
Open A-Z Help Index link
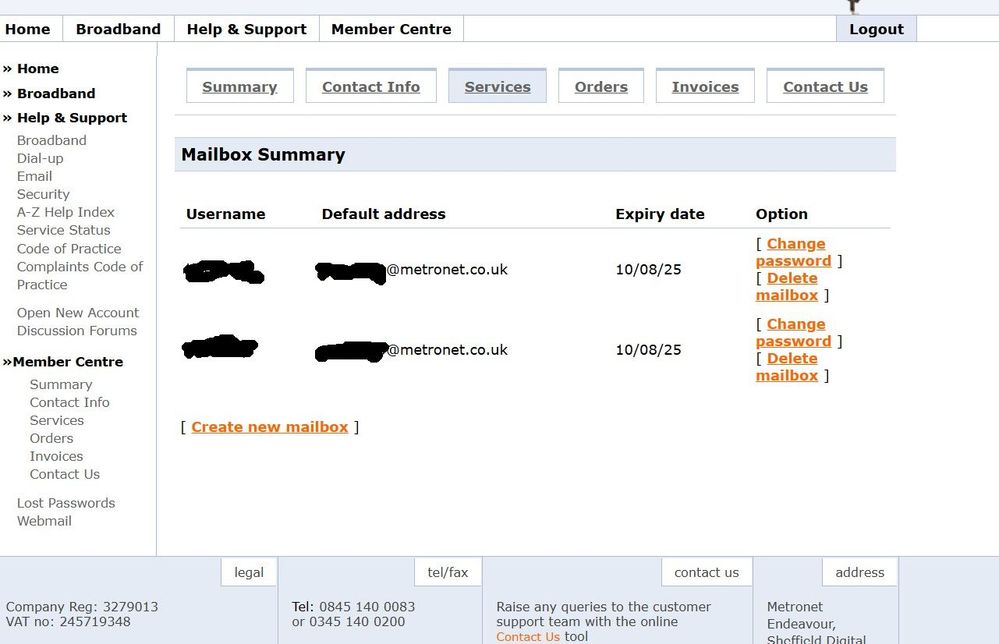tap(66, 212)
